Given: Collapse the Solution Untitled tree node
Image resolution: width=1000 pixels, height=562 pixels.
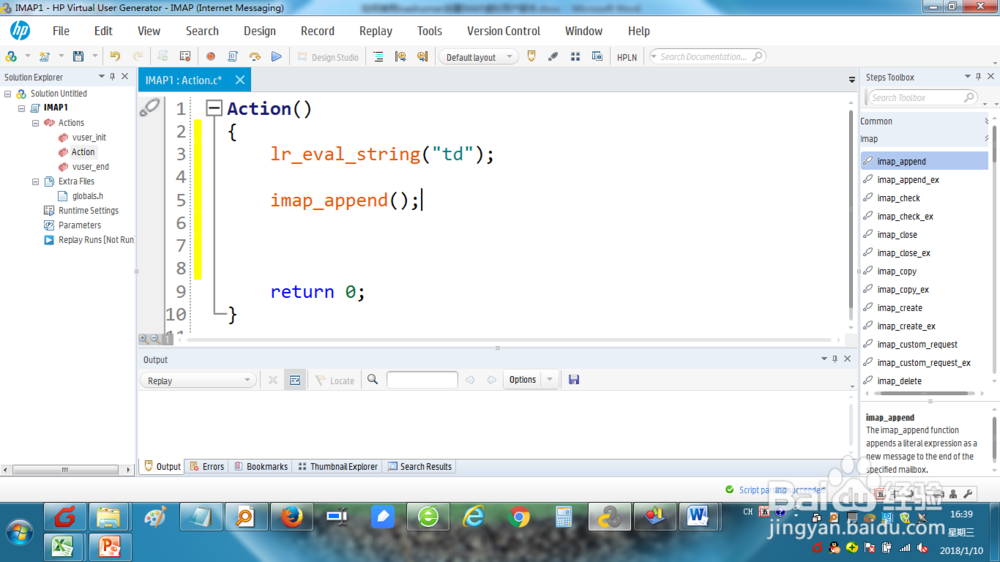Looking at the screenshot, I should (8, 94).
